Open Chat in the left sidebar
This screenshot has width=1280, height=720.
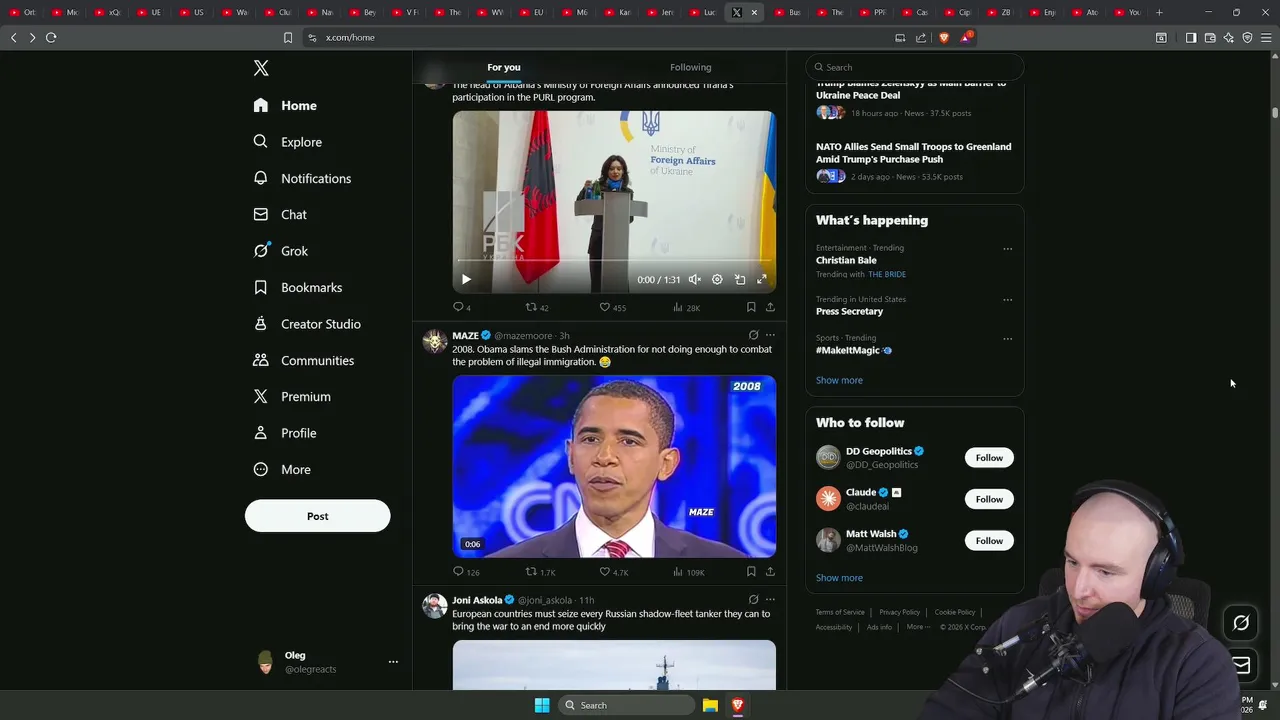tap(280, 215)
